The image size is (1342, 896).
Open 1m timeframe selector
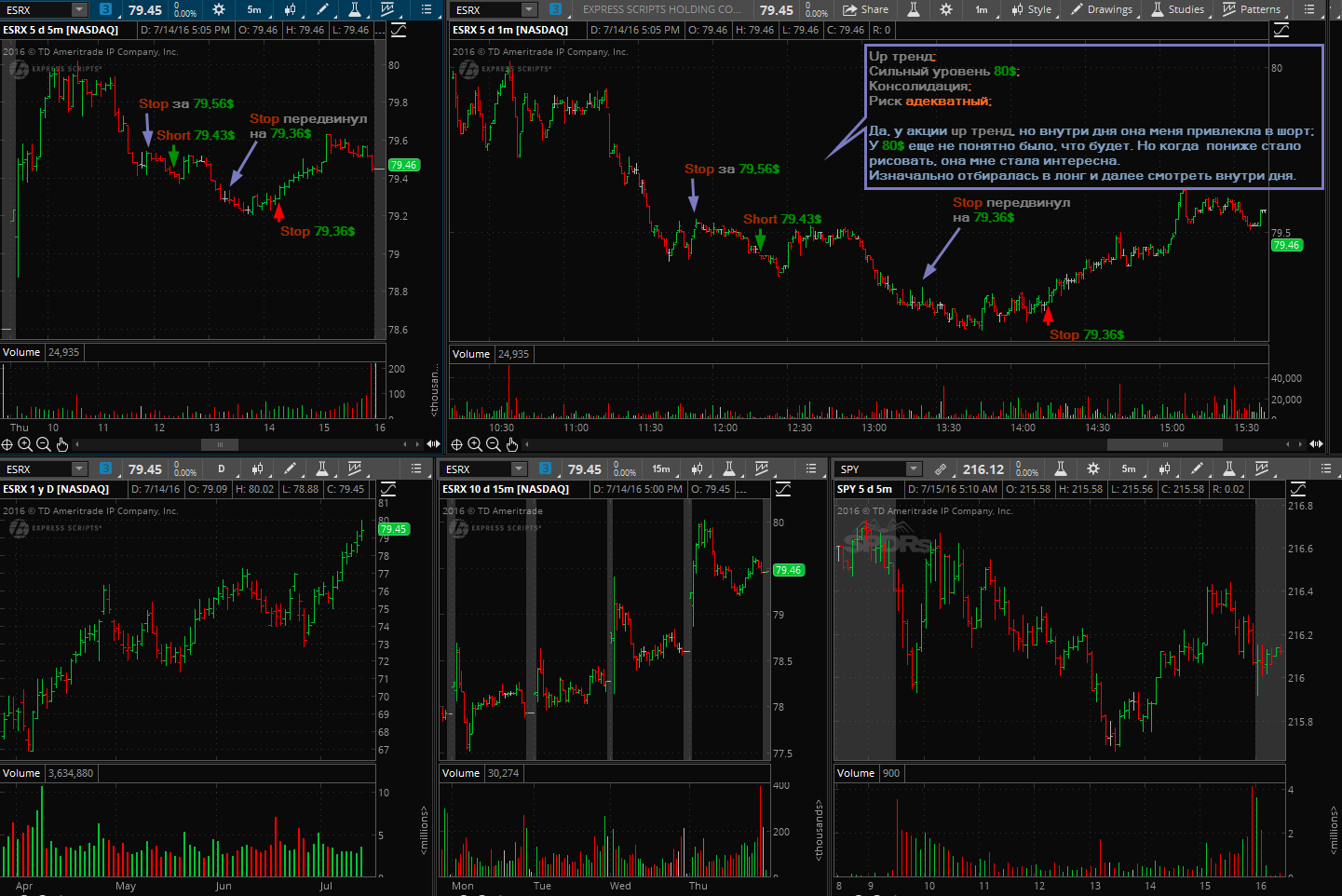(982, 9)
